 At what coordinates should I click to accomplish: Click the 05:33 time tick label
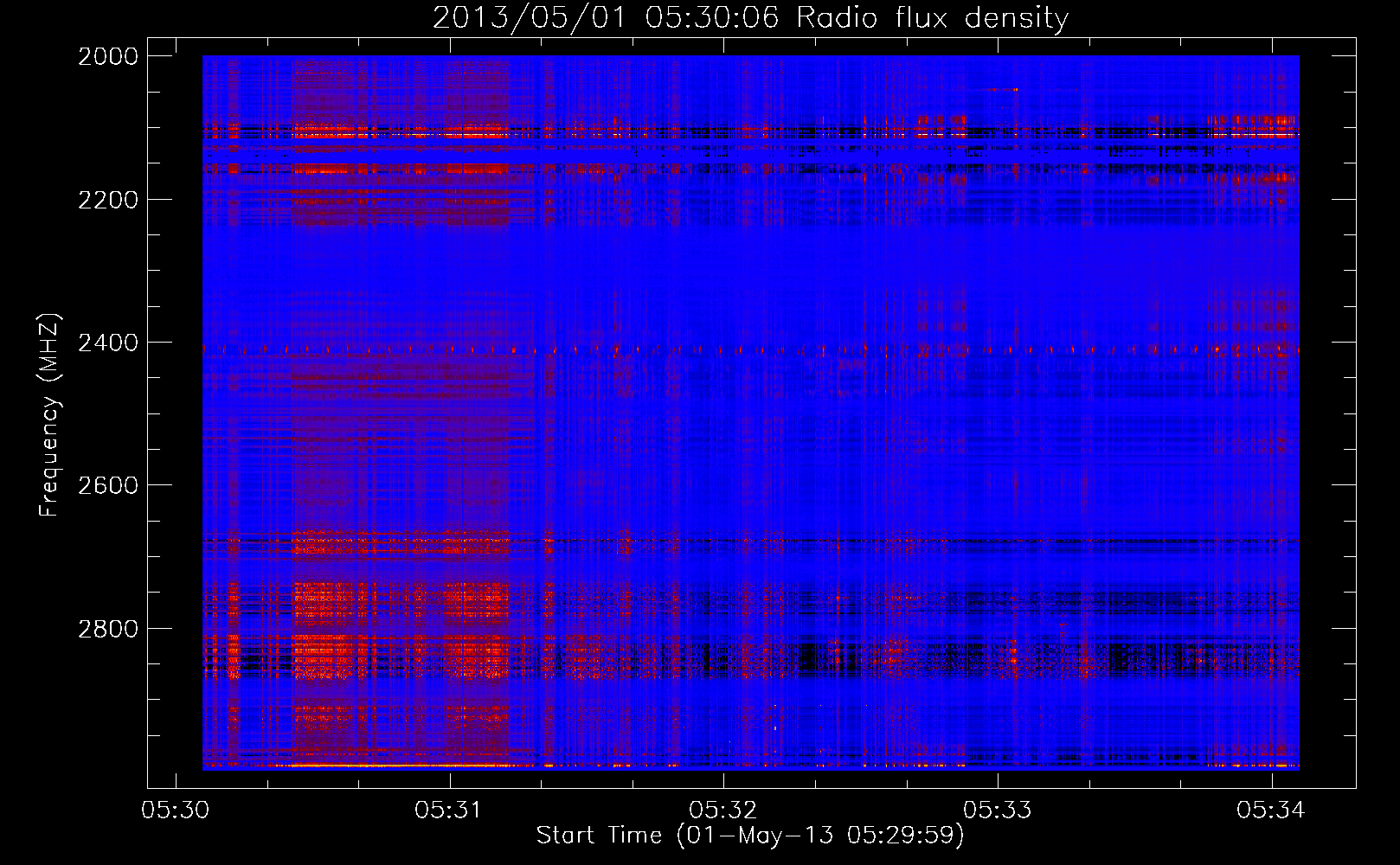pos(998,811)
